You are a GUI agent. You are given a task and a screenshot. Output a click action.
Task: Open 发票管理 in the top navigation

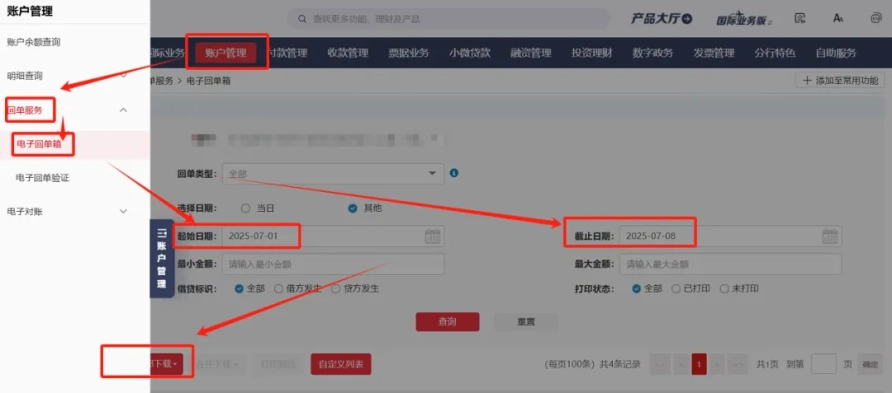click(x=714, y=53)
